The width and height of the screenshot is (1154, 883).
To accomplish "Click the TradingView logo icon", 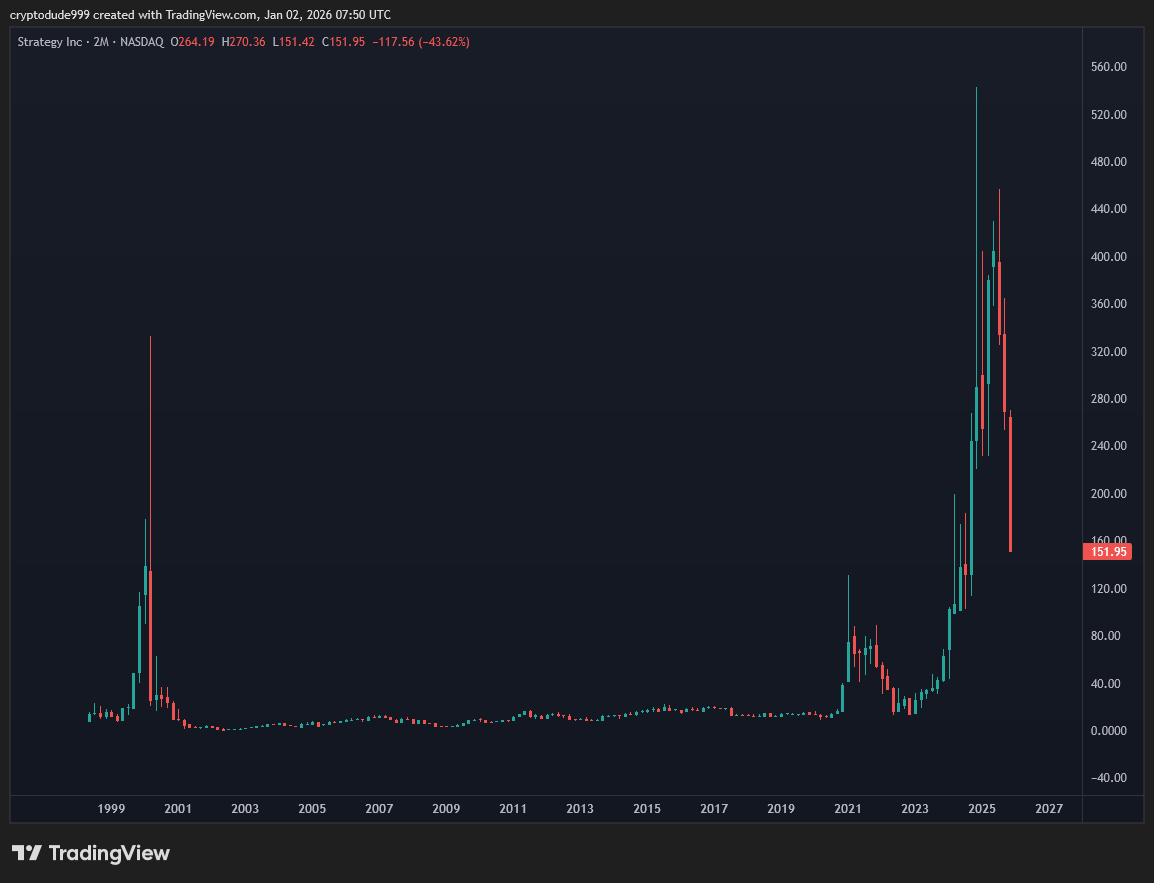I will 26,853.
